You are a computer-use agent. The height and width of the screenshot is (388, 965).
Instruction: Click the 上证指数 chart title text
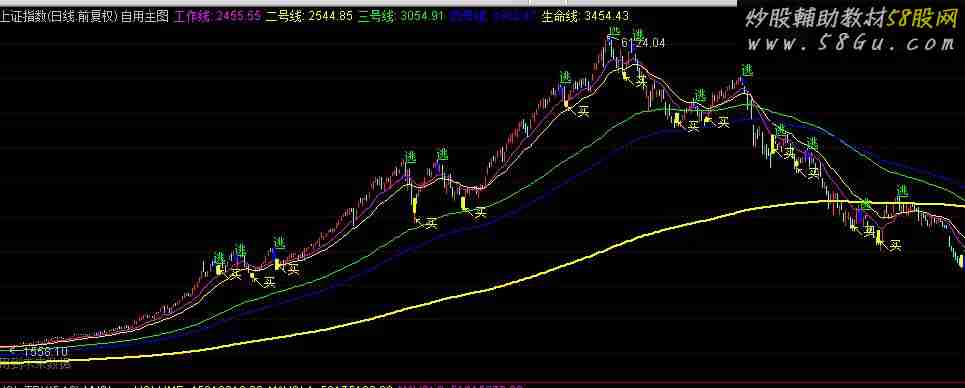pyautogui.click(x=23, y=17)
